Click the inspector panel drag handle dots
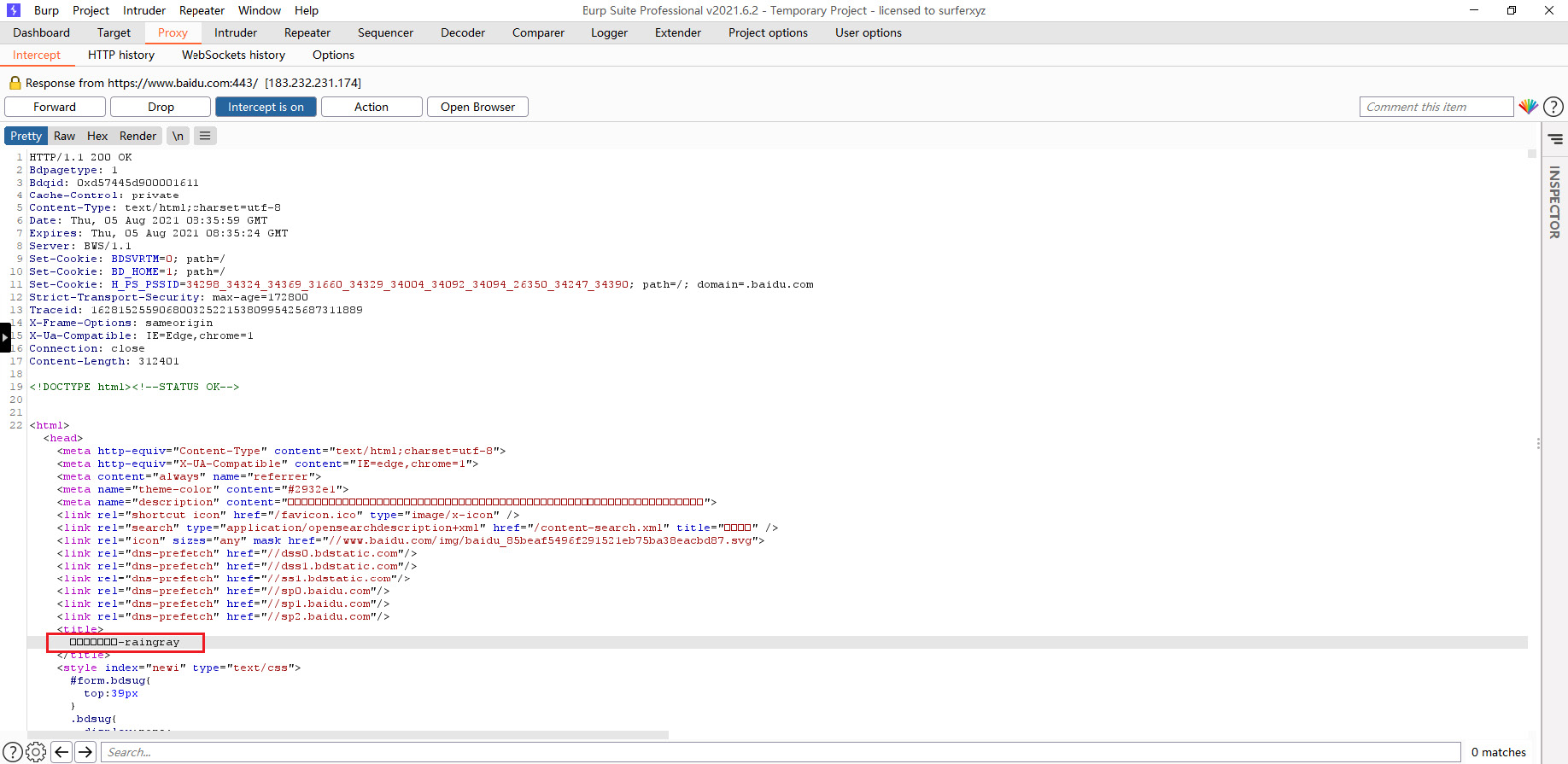 tap(1539, 444)
